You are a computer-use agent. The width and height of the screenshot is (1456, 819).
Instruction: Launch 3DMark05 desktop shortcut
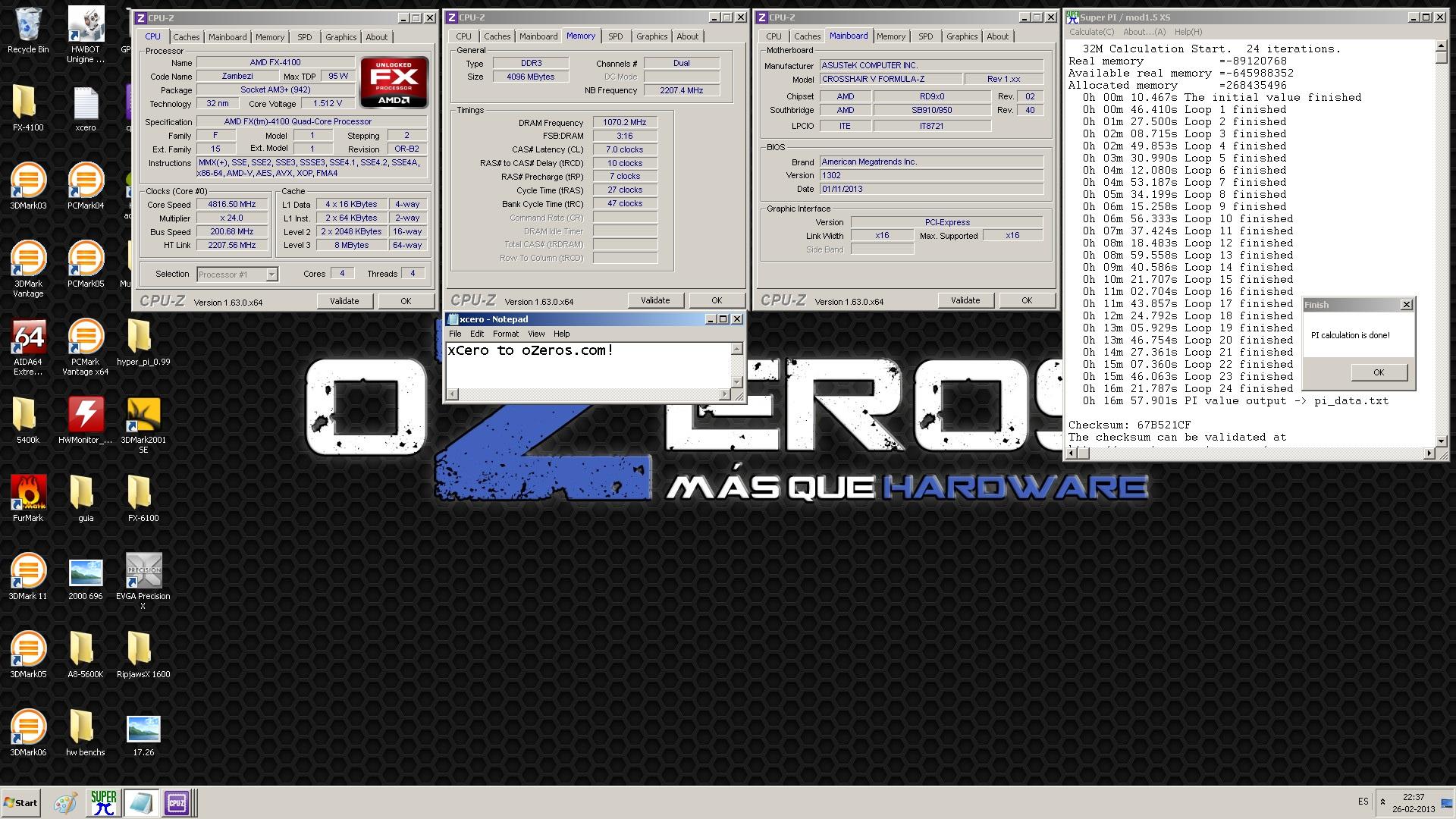click(28, 655)
